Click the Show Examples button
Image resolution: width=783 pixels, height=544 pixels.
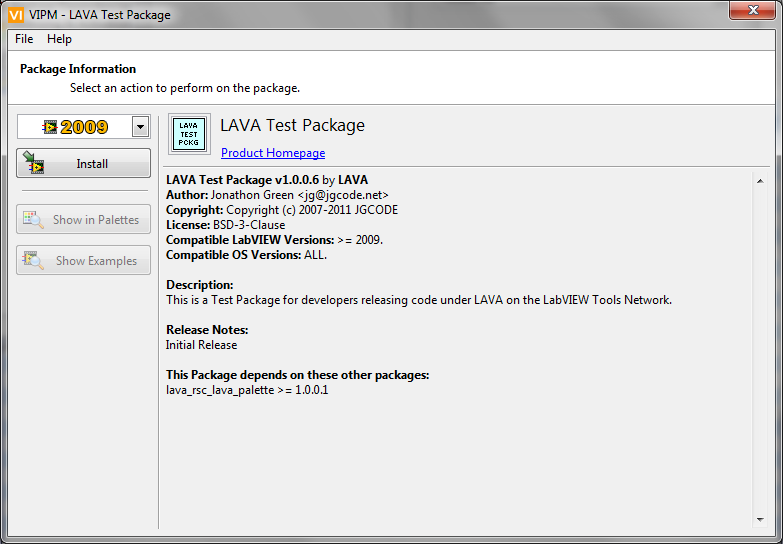(83, 260)
